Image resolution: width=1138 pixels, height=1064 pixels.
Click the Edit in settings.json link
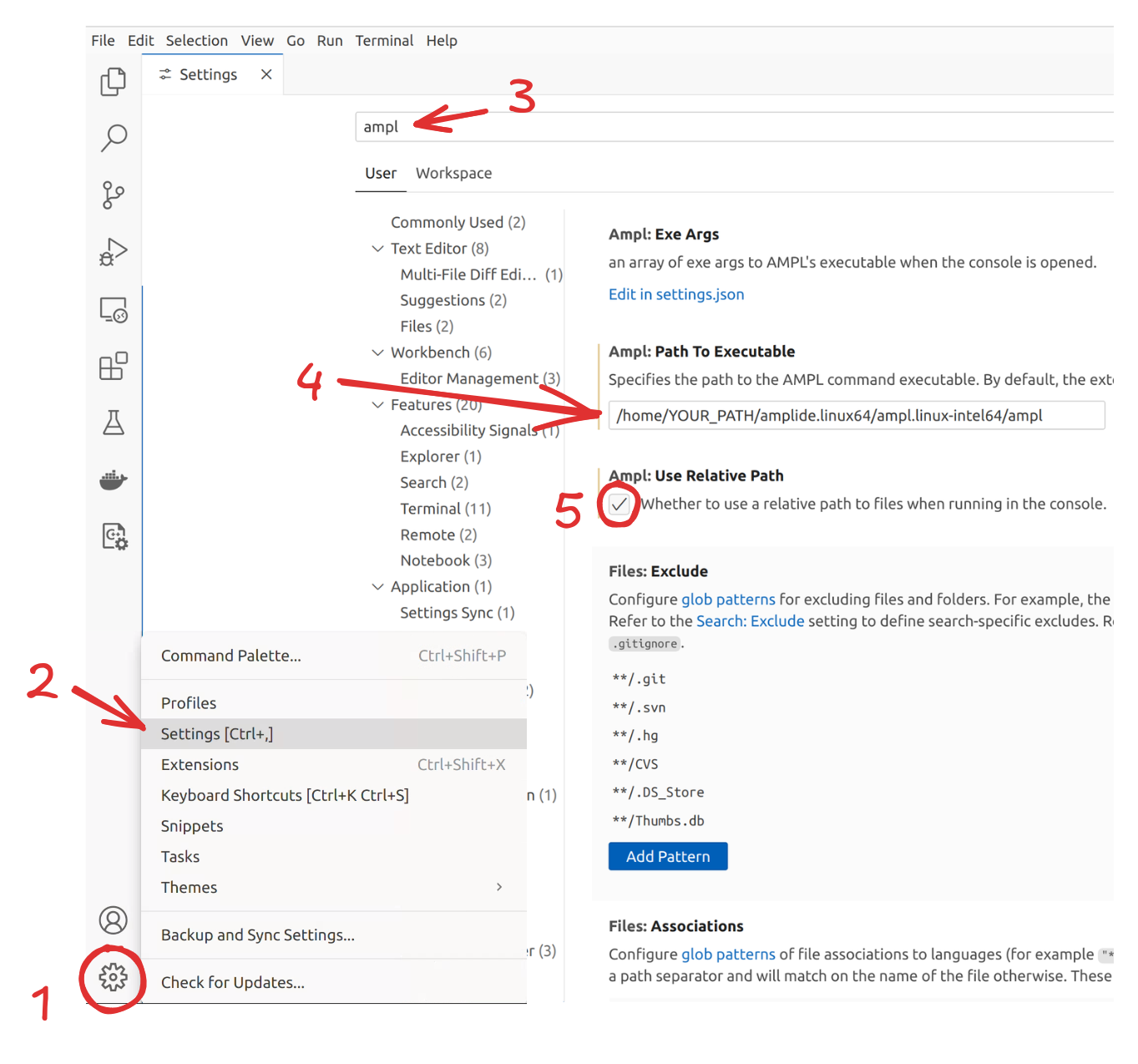point(676,295)
